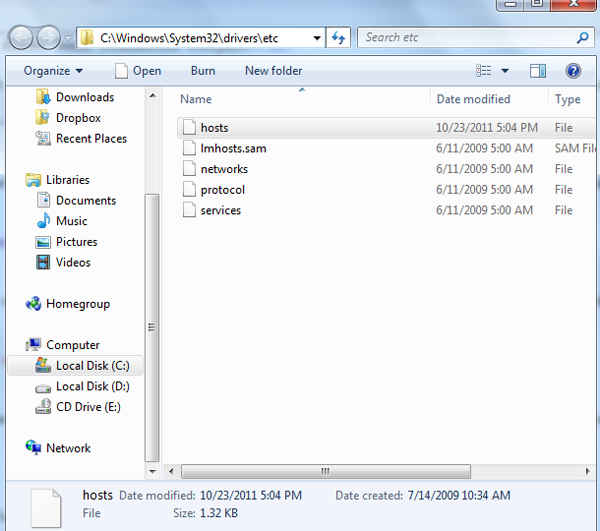The image size is (600, 531).
Task: Select the lmhosts.sam file
Action: tap(233, 148)
